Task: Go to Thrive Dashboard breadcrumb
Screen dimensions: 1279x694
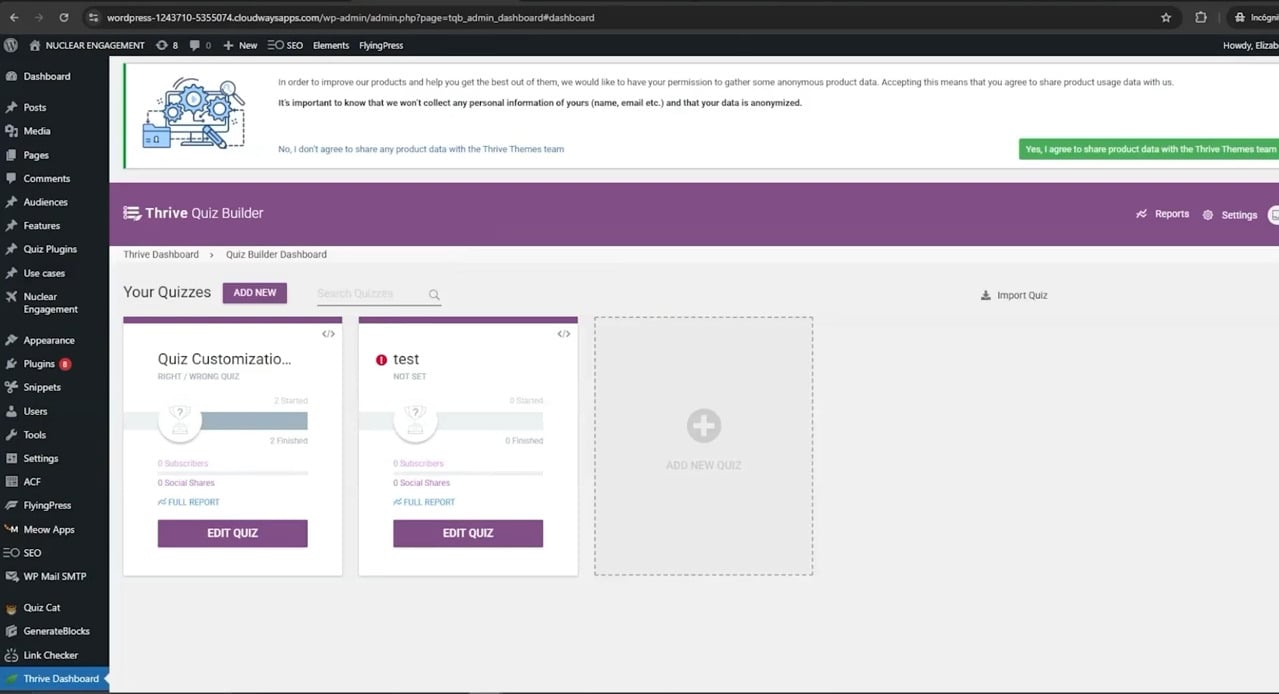Action: [x=161, y=254]
